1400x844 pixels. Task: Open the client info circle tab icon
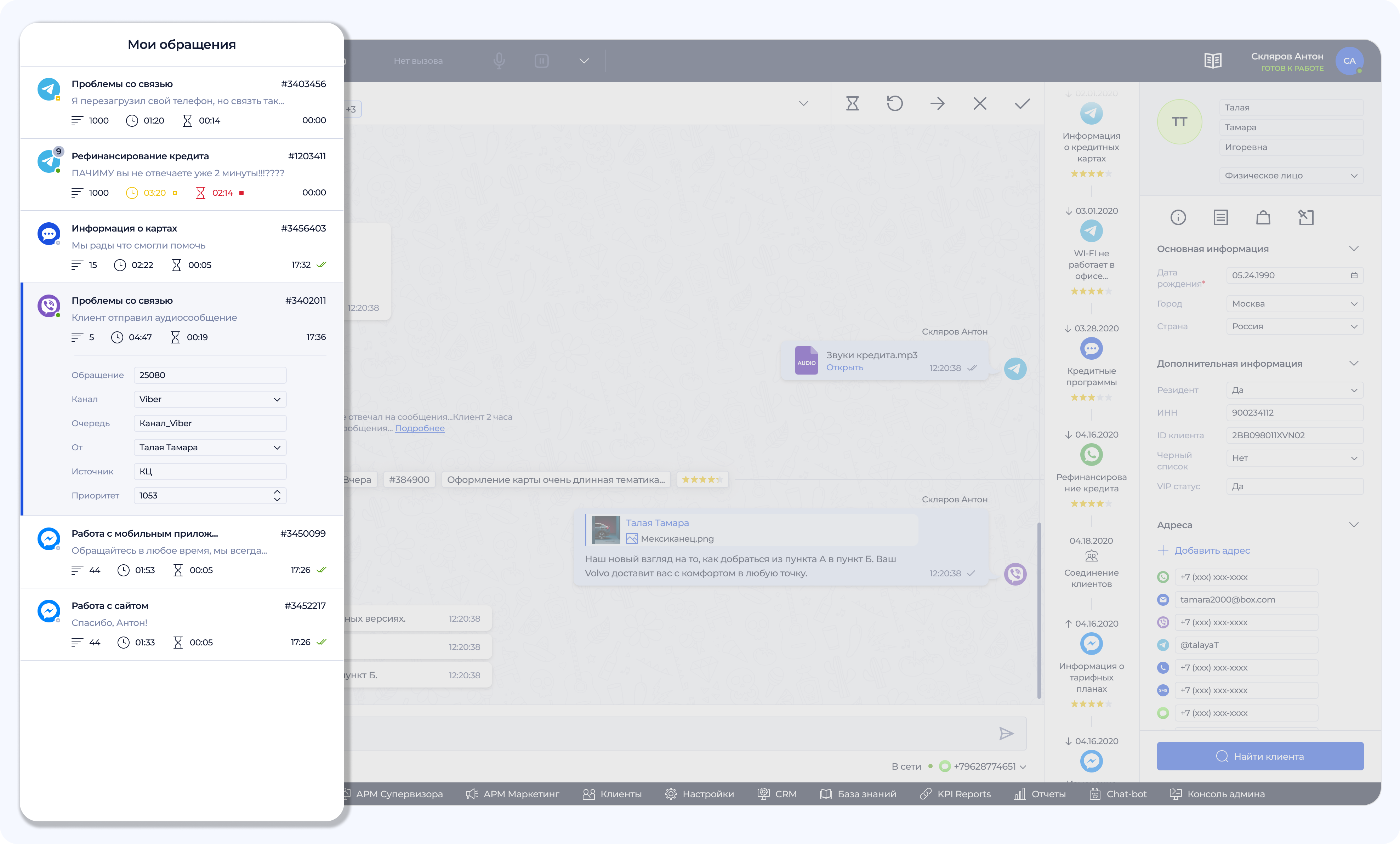tap(1178, 217)
